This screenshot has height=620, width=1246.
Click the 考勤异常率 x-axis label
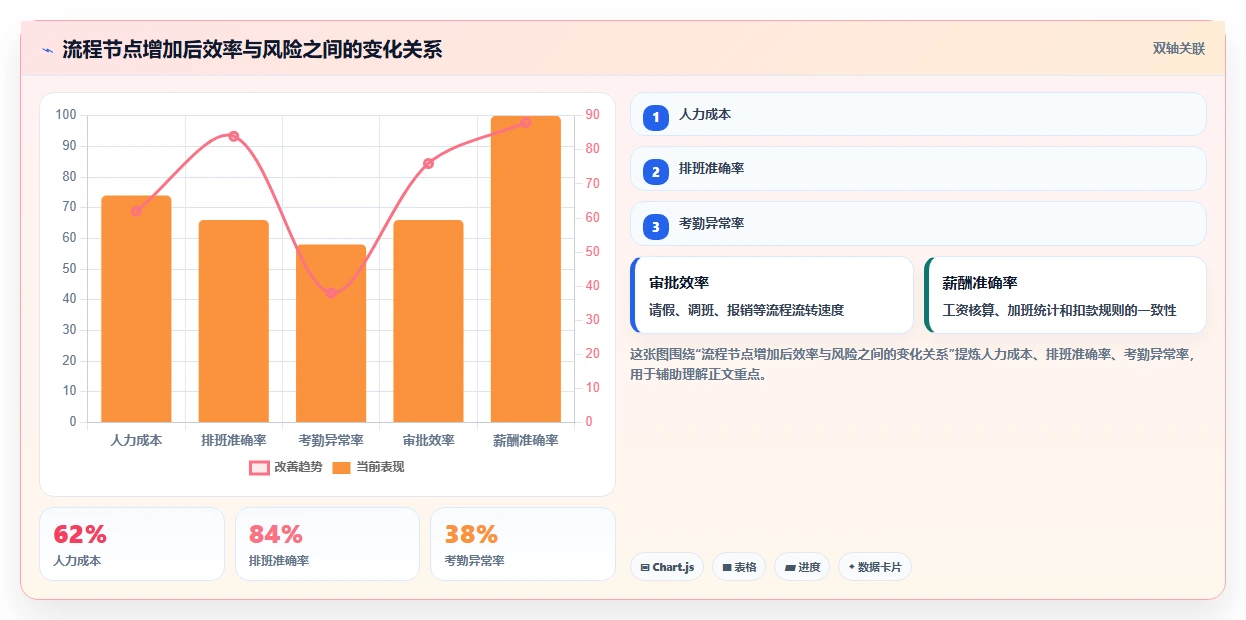click(x=331, y=440)
